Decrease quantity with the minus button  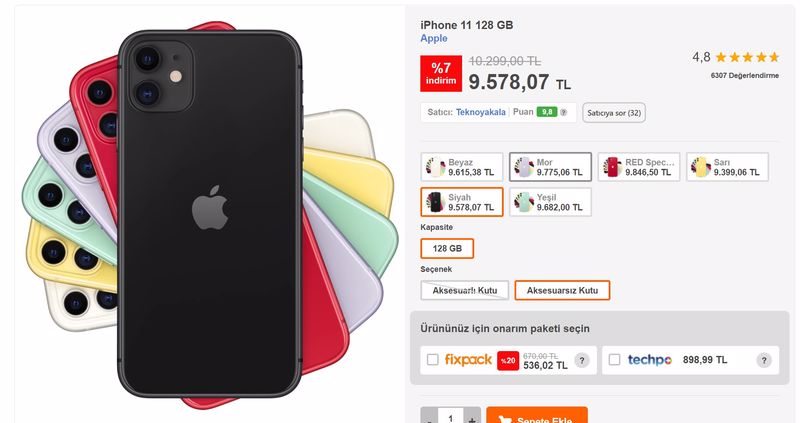tap(429, 417)
